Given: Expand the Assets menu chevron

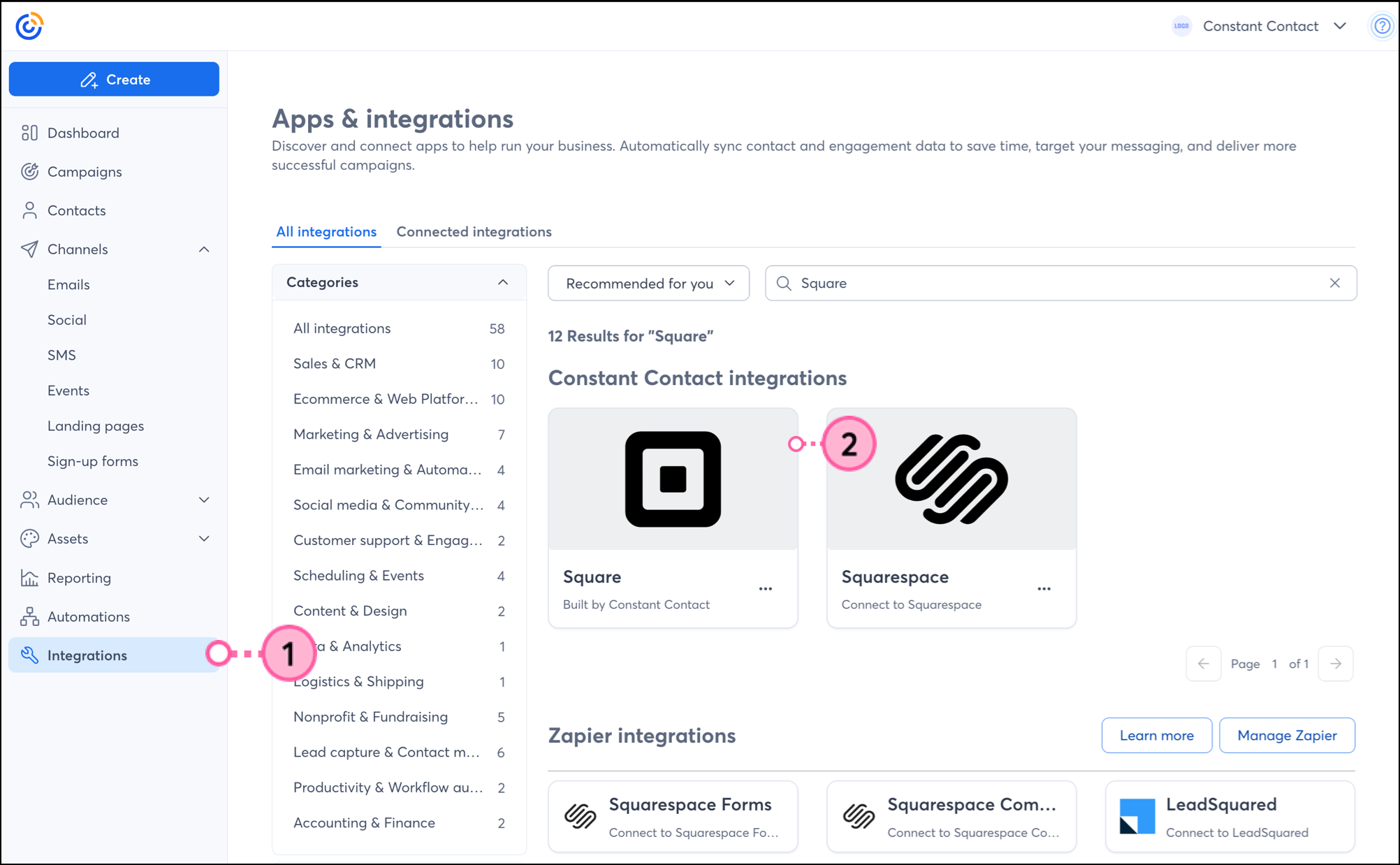Looking at the screenshot, I should click(204, 539).
